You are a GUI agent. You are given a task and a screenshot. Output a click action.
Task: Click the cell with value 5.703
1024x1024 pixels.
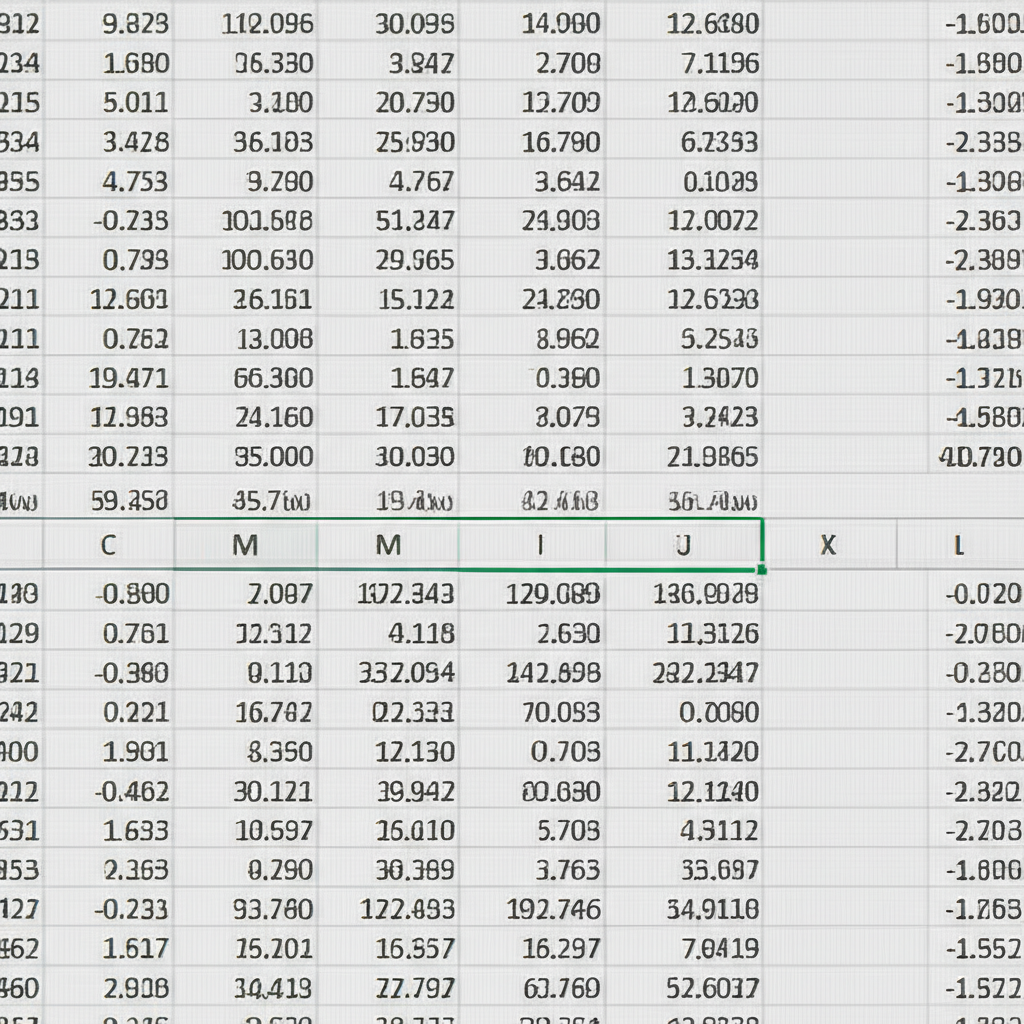[x=532, y=830]
